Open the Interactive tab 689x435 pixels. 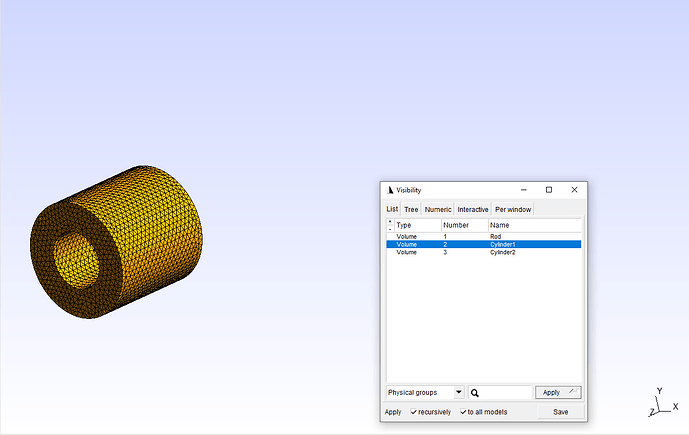[x=473, y=210]
